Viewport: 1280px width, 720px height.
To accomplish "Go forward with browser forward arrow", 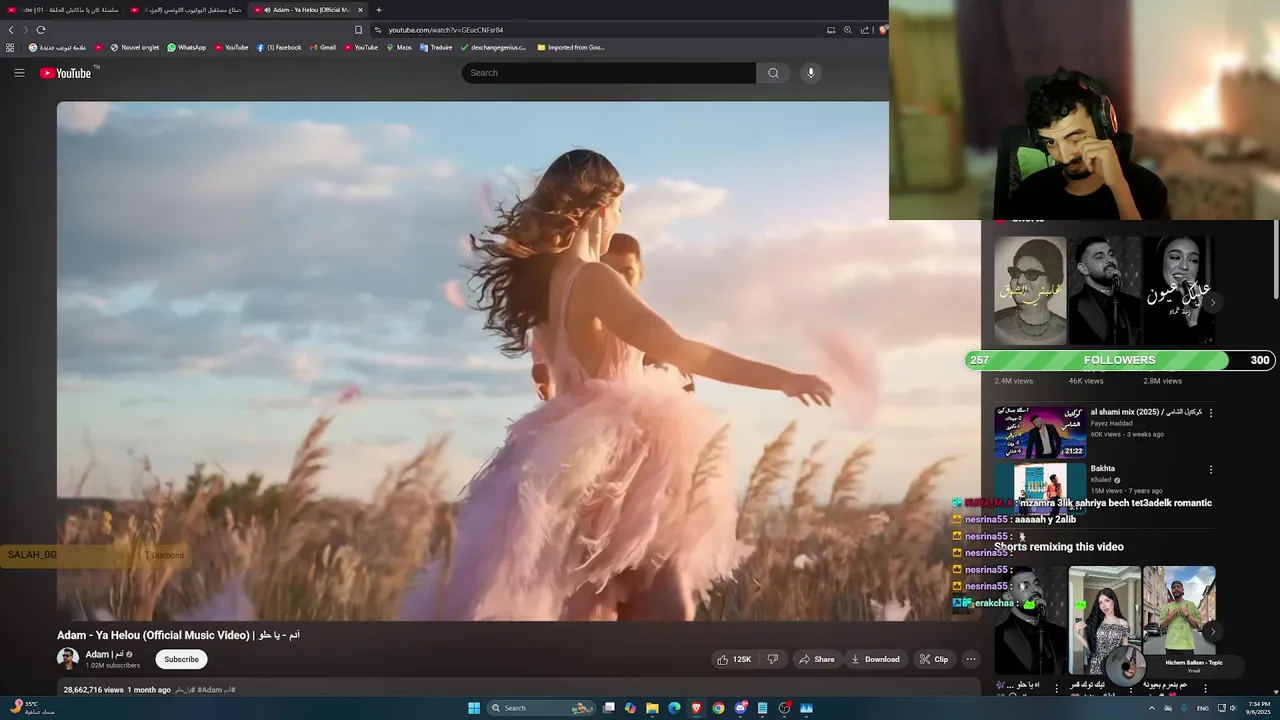I will click(26, 30).
